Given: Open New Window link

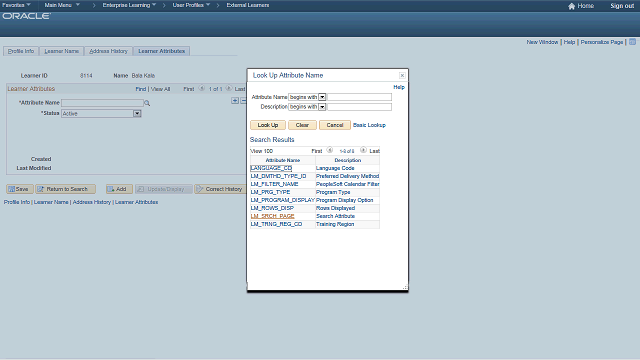Looking at the screenshot, I should pos(542,42).
